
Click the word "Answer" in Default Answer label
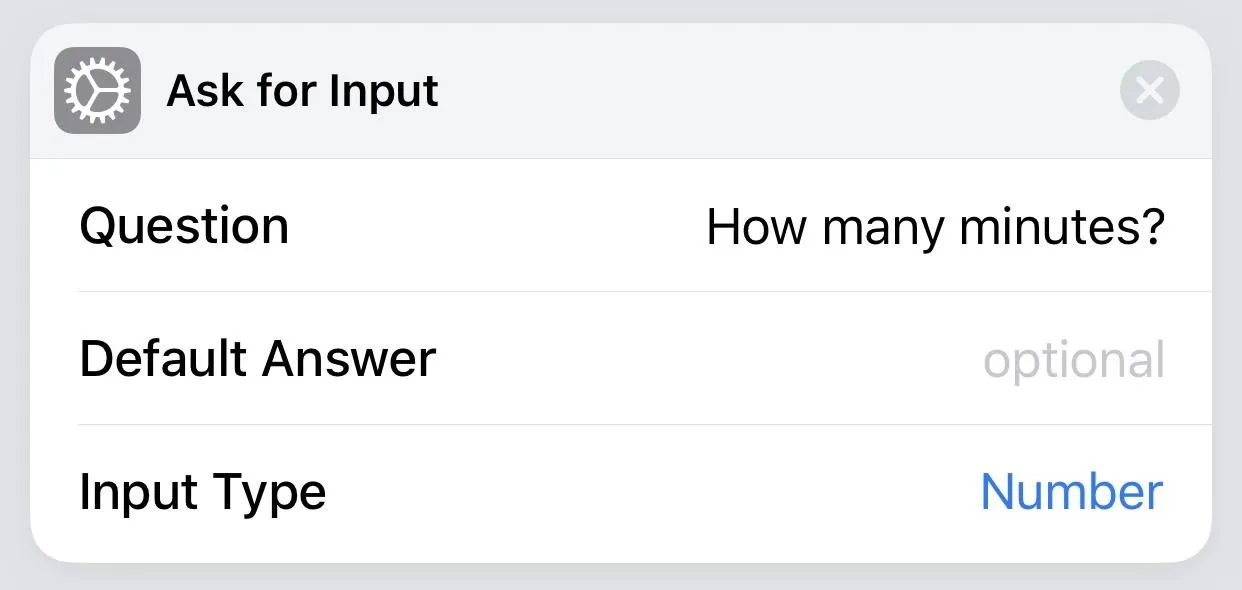click(x=349, y=359)
